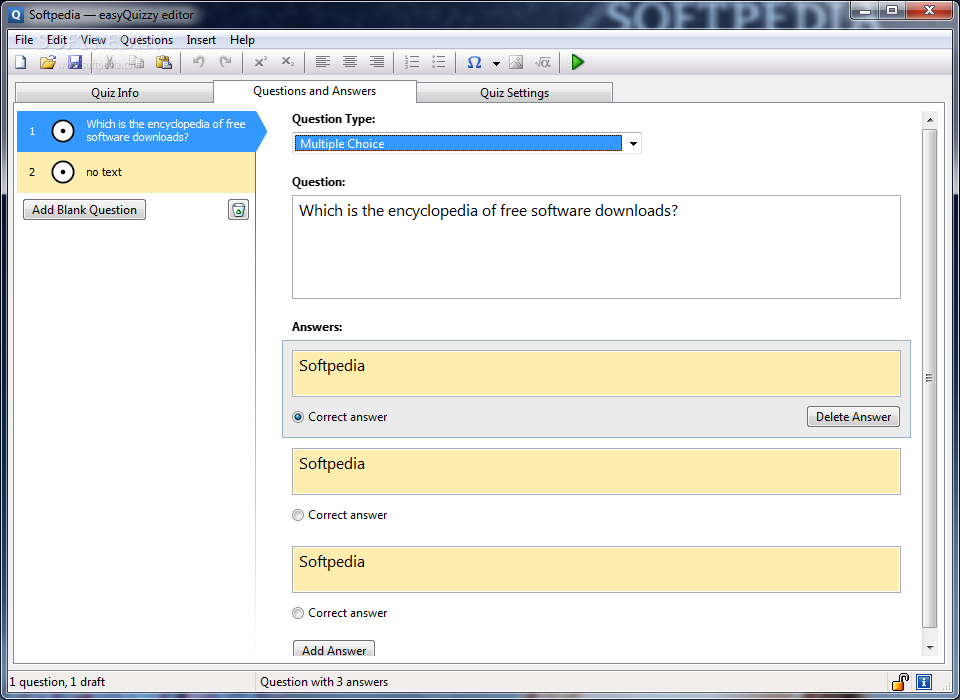The image size is (960, 700).
Task: Click '1 question, 1 draft' status text
Action: pos(57,682)
